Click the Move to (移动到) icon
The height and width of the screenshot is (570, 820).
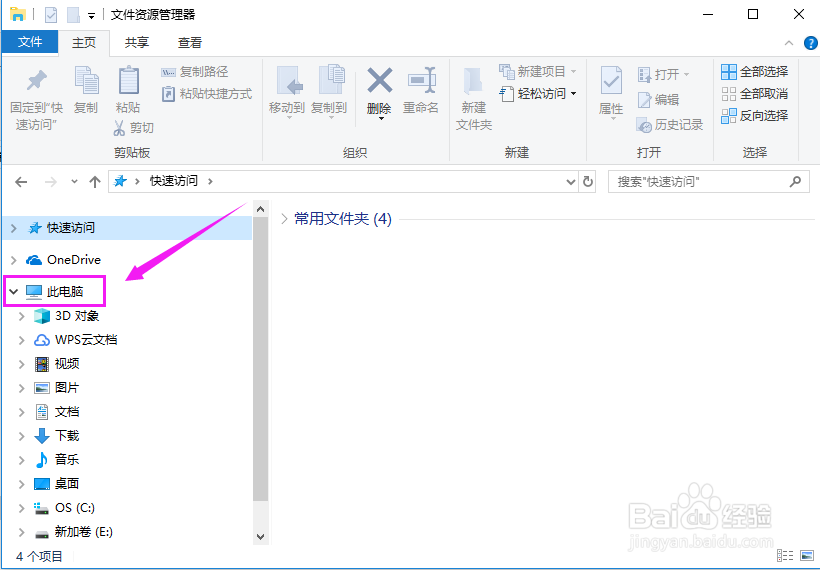coord(288,82)
